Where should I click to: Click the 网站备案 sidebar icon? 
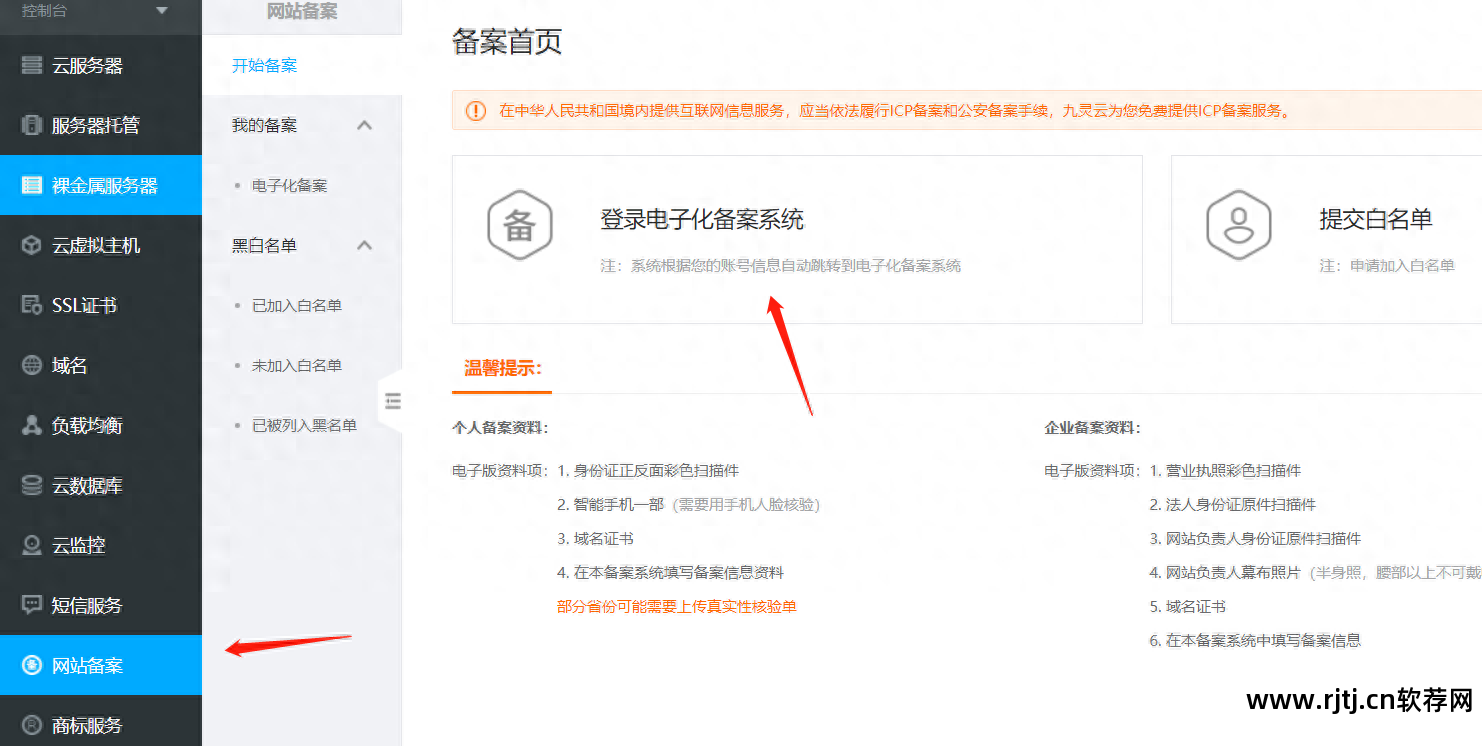pos(32,666)
